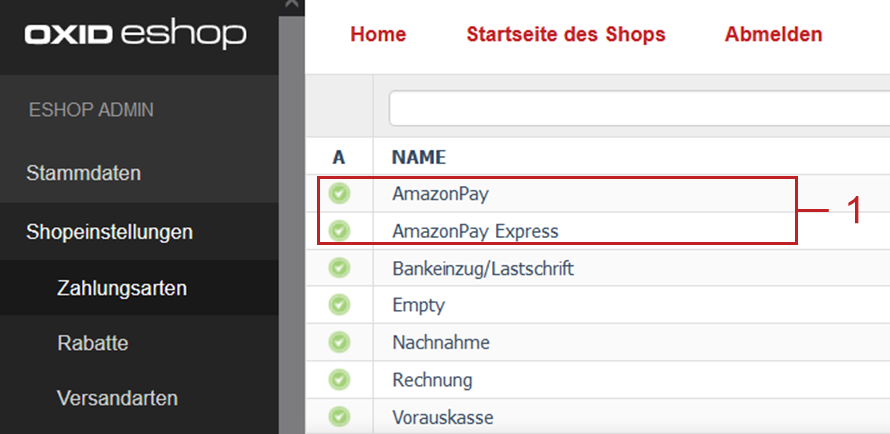Click the OXID eShop logo
The image size is (890, 434).
(x=135, y=36)
